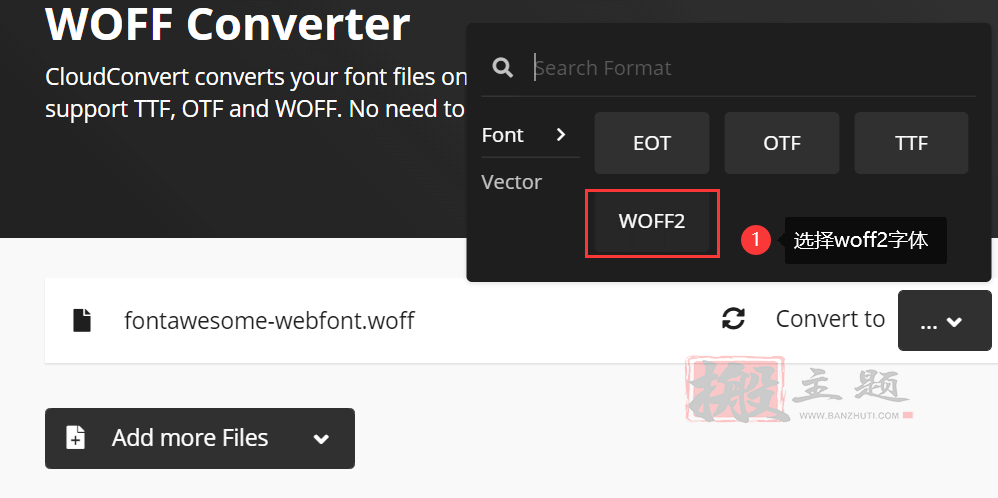
Task: Focus the Search Format input field
Action: click(754, 68)
